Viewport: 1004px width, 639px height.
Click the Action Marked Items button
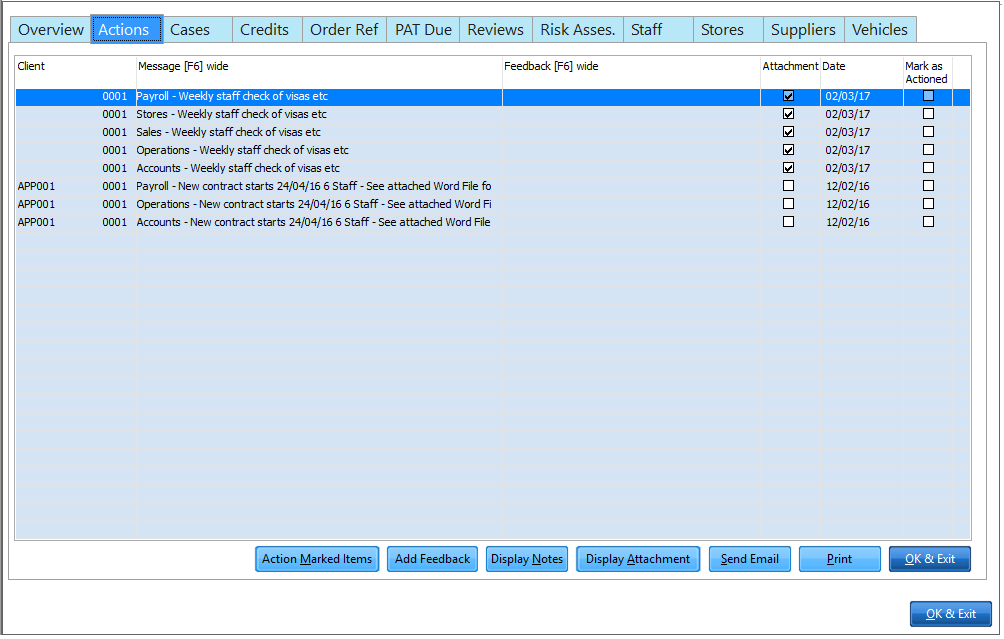tap(317, 560)
